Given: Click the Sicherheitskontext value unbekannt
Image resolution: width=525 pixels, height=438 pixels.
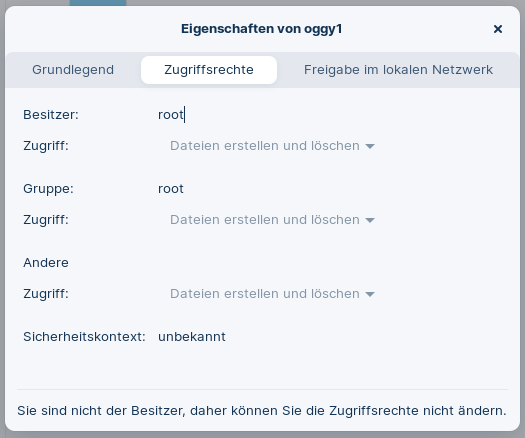Looking at the screenshot, I should [x=192, y=337].
